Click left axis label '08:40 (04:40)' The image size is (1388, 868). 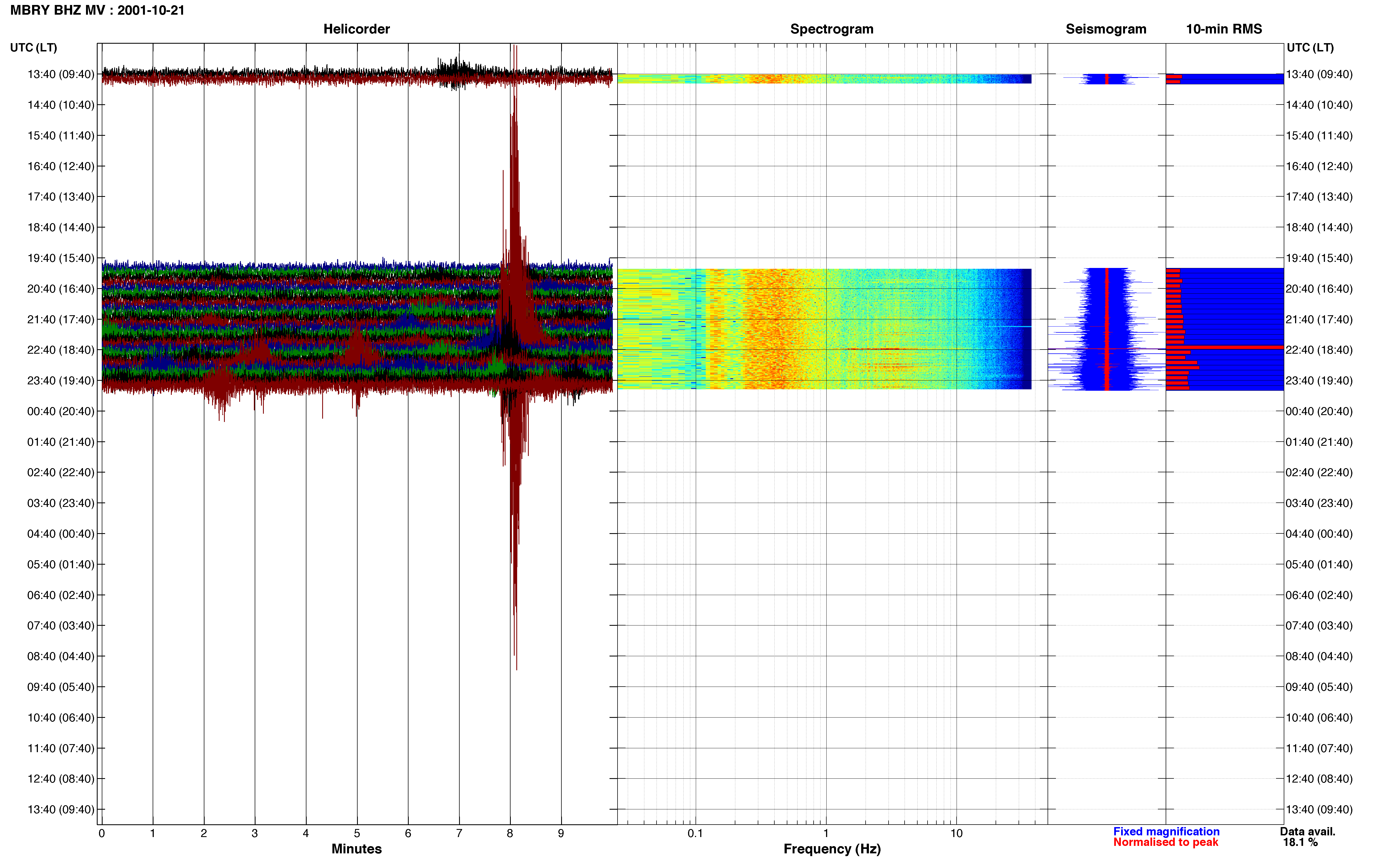(x=61, y=656)
